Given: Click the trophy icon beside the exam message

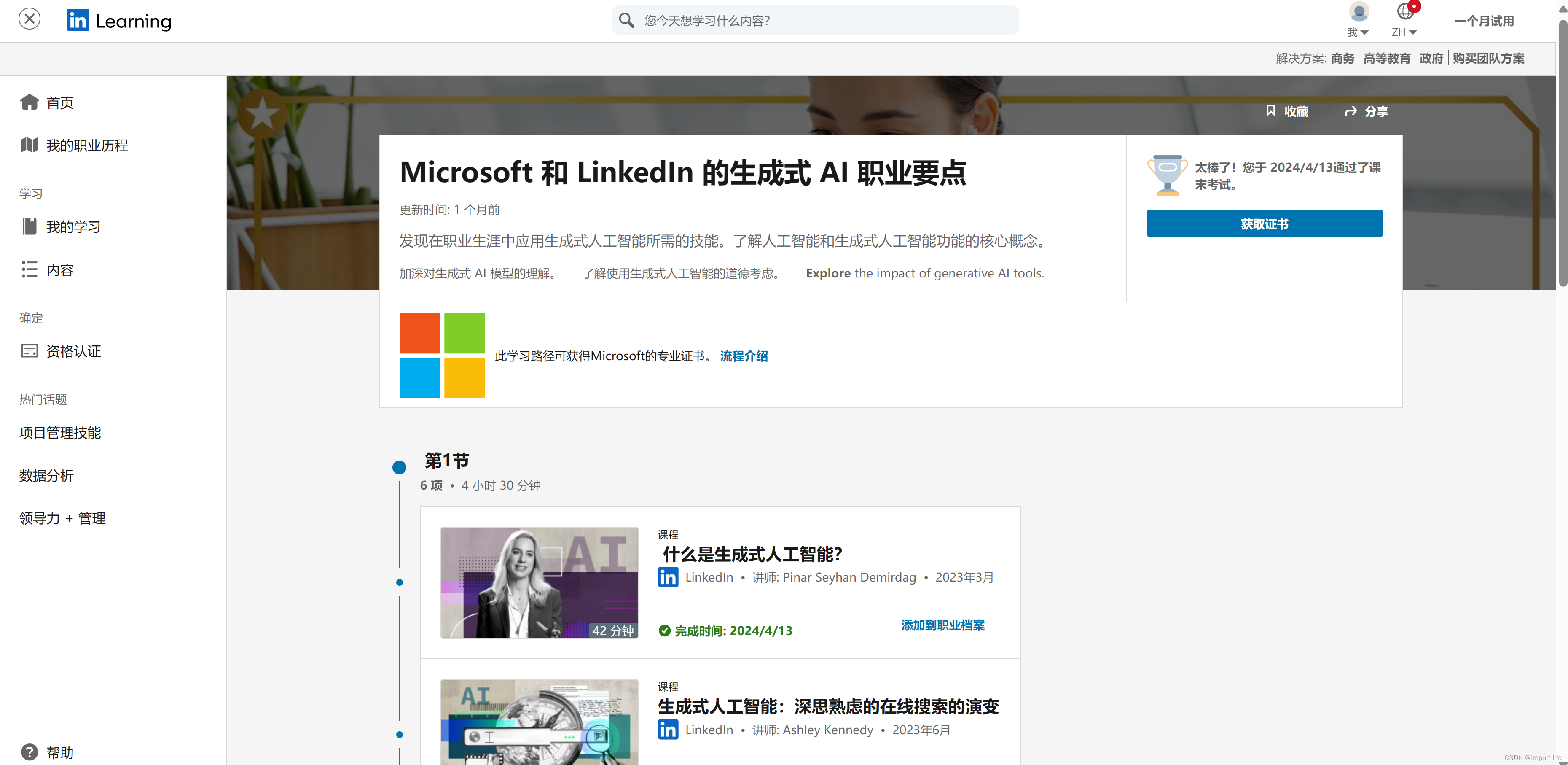Looking at the screenshot, I should 1167,175.
